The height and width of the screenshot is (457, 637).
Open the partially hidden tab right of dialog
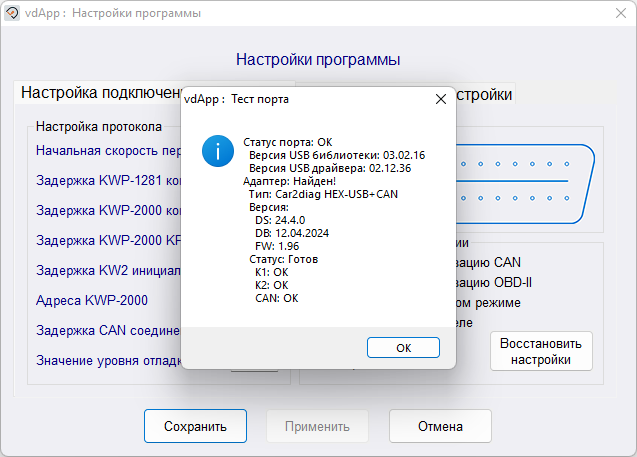485,94
